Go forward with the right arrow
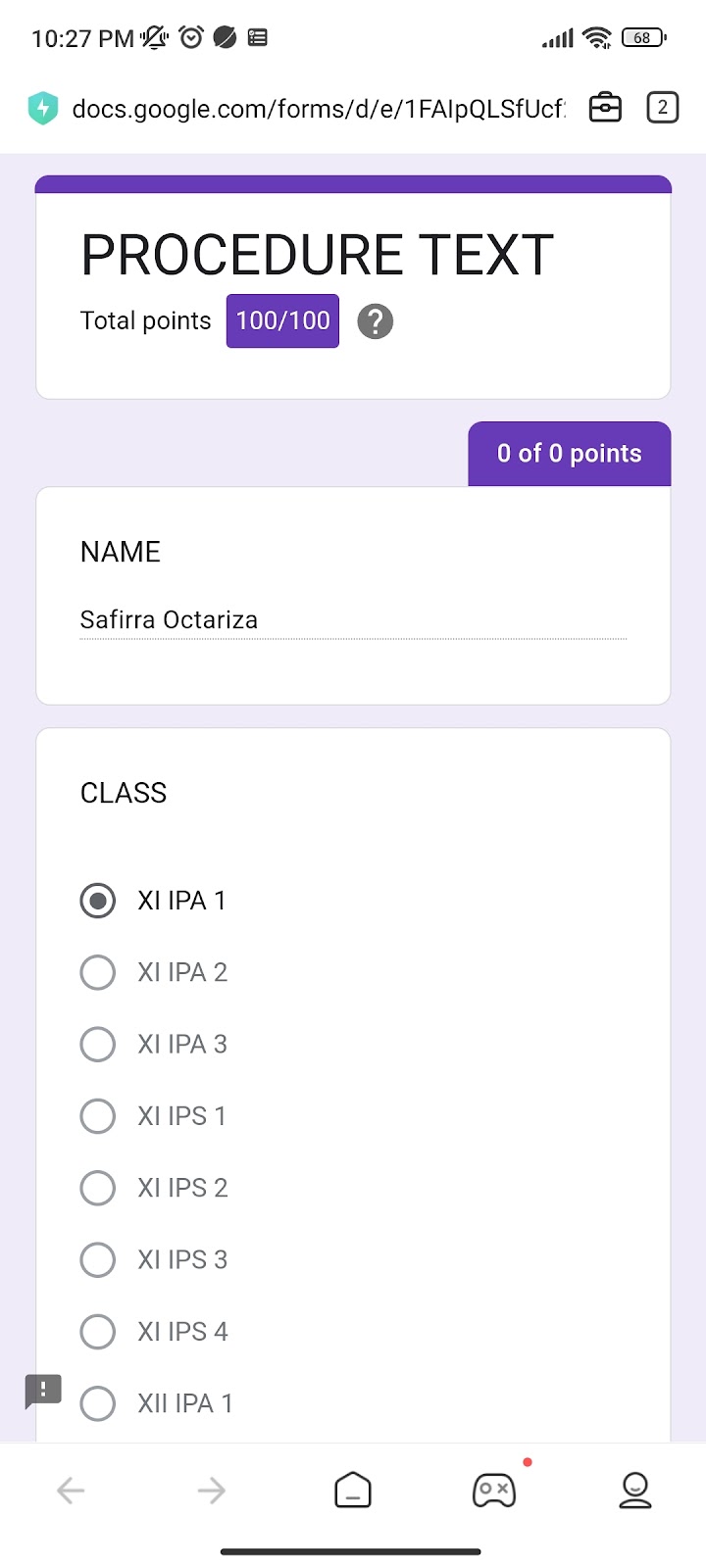 pyautogui.click(x=212, y=1491)
